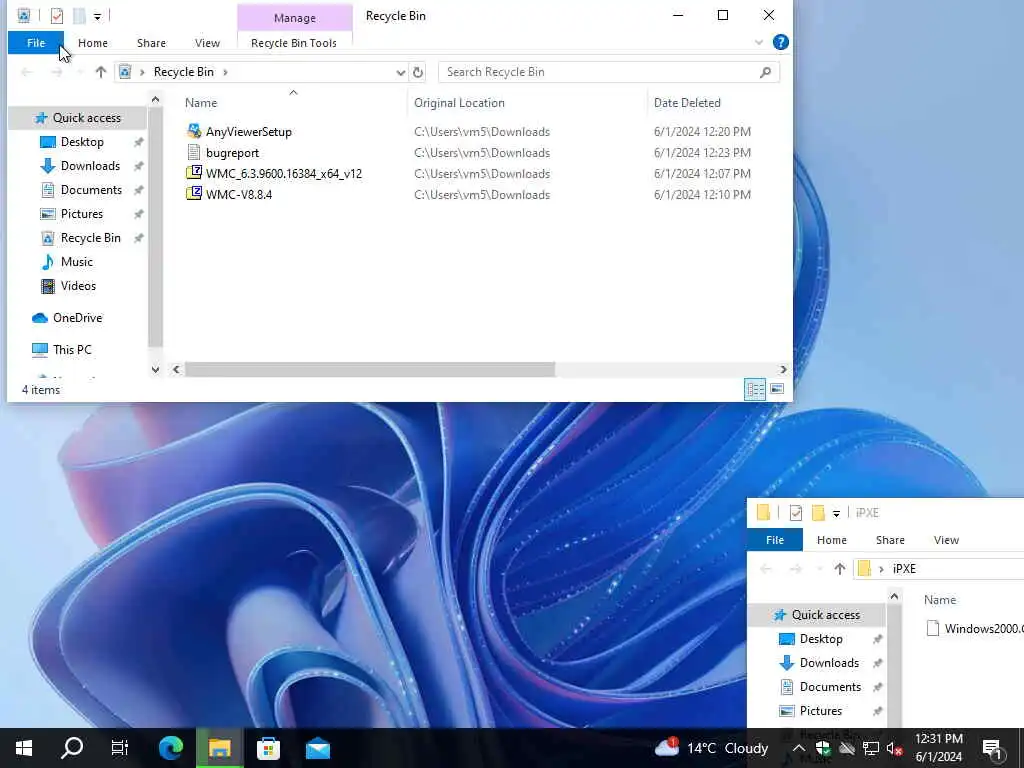Screen dimensions: 1024x768
Task: Switch to Large icons view button
Action: (x=776, y=389)
